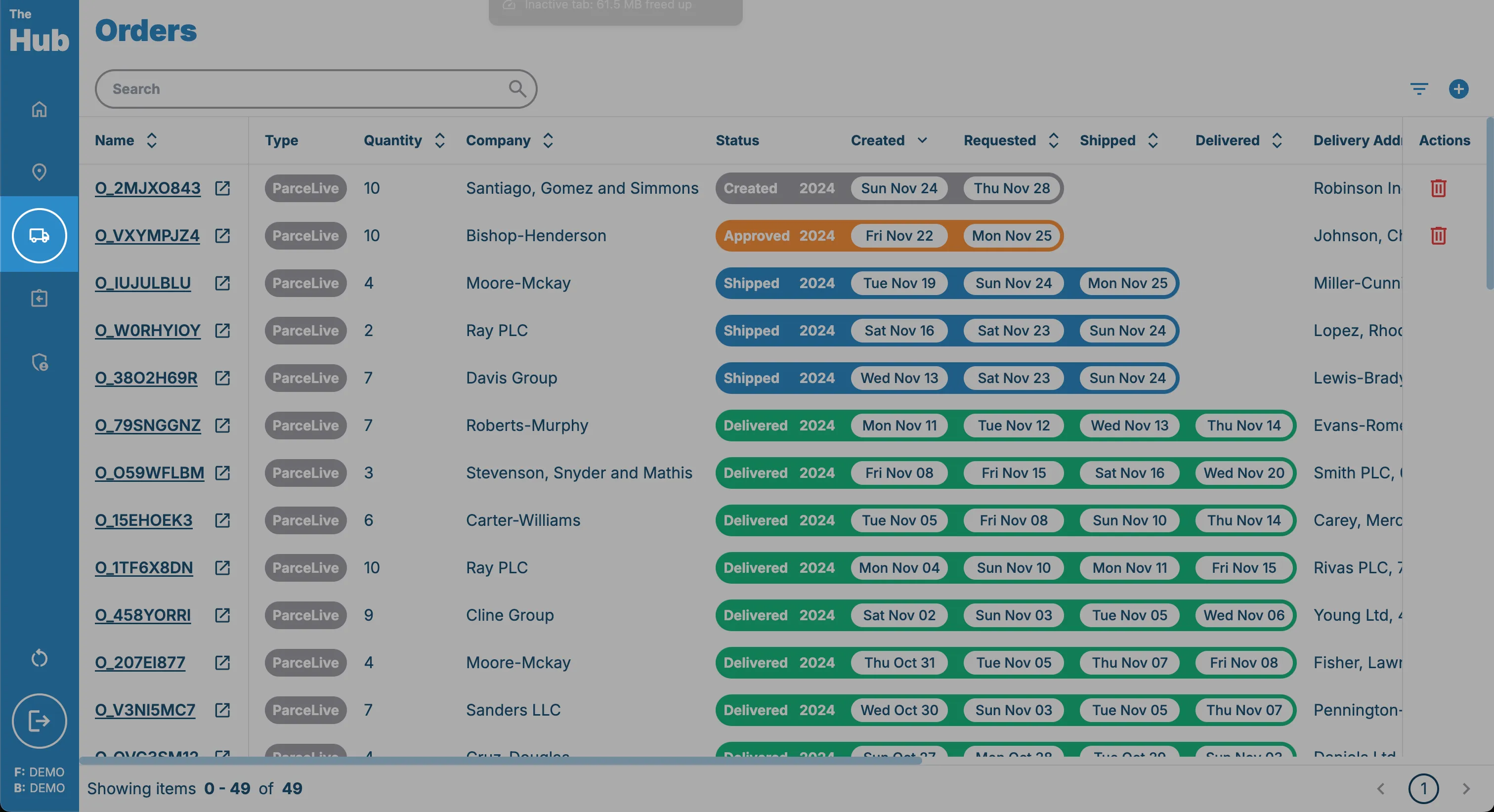Sort table by Delivered column
Viewport: 1494px width, 812px height.
[1277, 140]
